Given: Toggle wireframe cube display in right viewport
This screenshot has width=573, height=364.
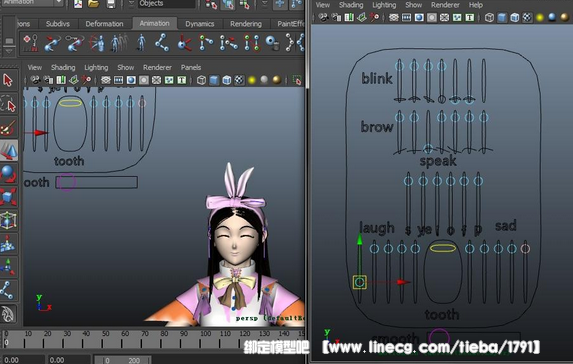Looking at the screenshot, I should (489, 18).
